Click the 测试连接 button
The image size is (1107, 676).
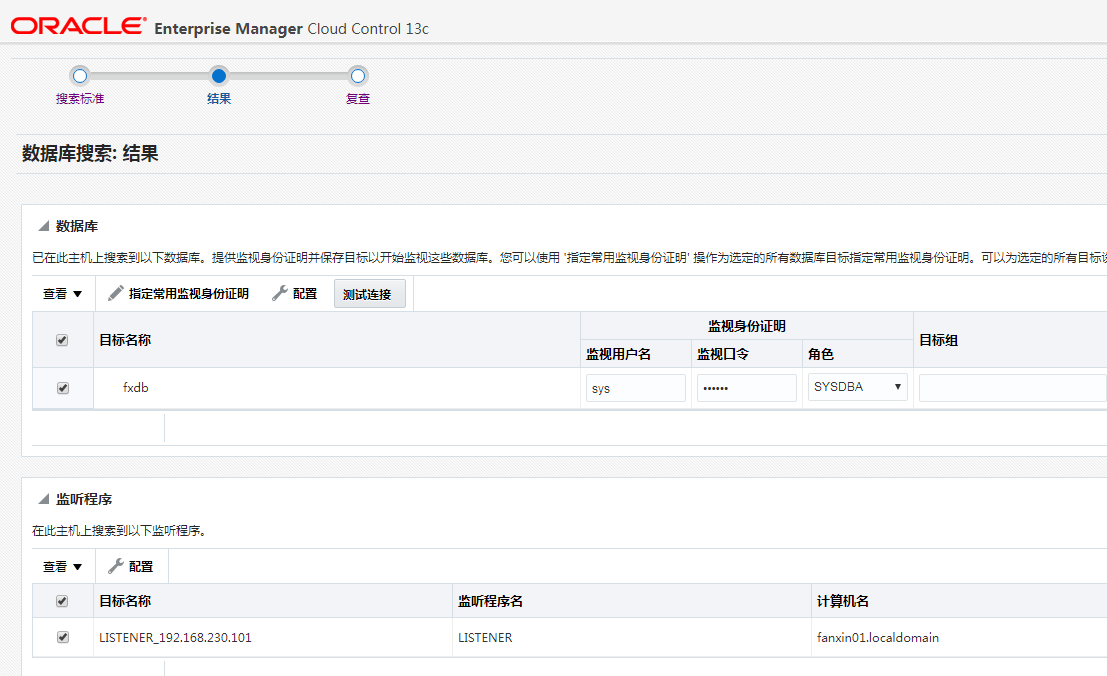coord(370,292)
